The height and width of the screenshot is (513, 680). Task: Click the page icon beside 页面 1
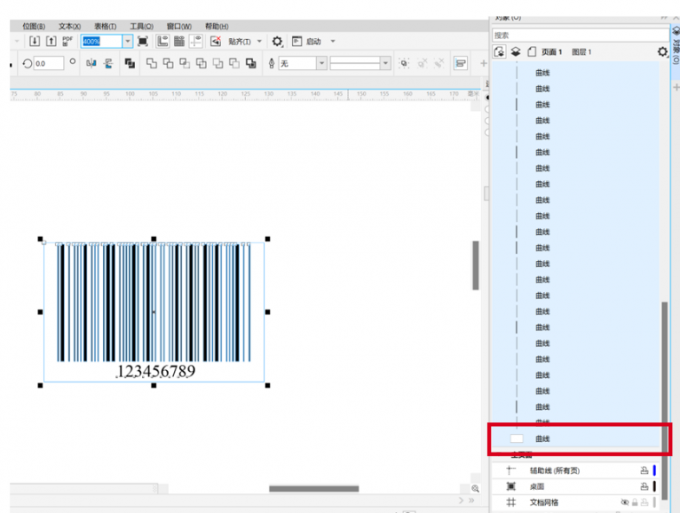pyautogui.click(x=532, y=51)
